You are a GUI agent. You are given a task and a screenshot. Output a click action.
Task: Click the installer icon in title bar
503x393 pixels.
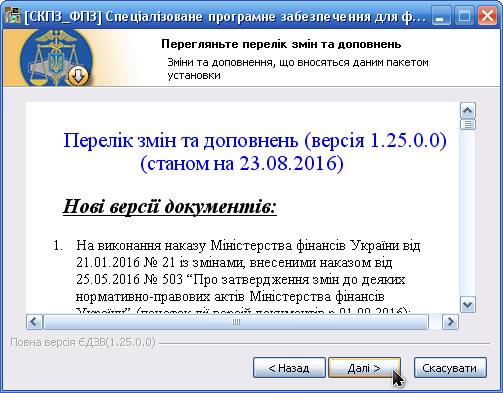(x=13, y=15)
